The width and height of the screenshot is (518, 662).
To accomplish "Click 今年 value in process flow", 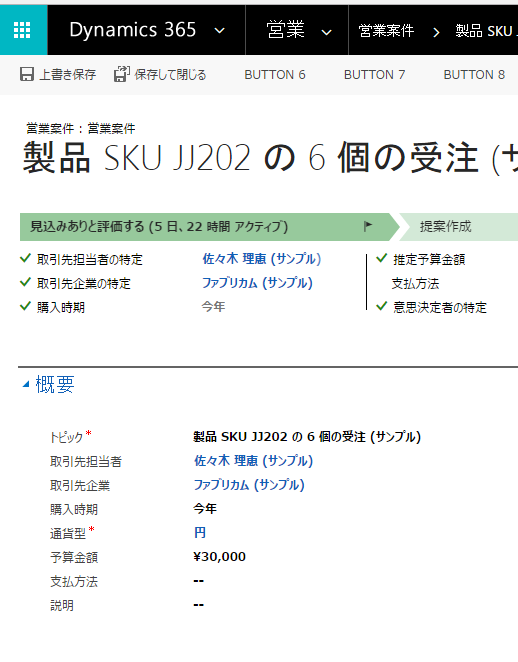I will (213, 307).
